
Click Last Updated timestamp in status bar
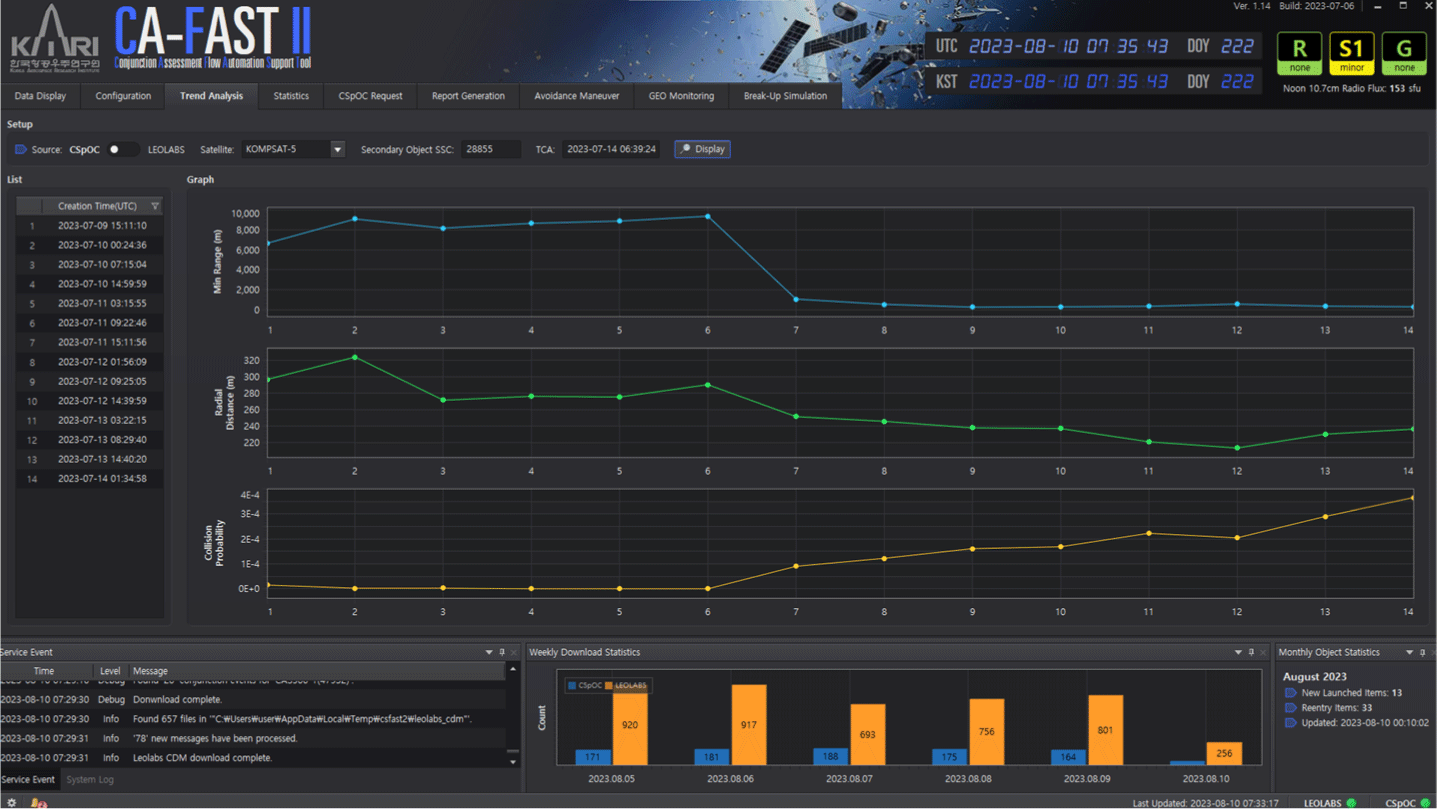pos(1205,803)
